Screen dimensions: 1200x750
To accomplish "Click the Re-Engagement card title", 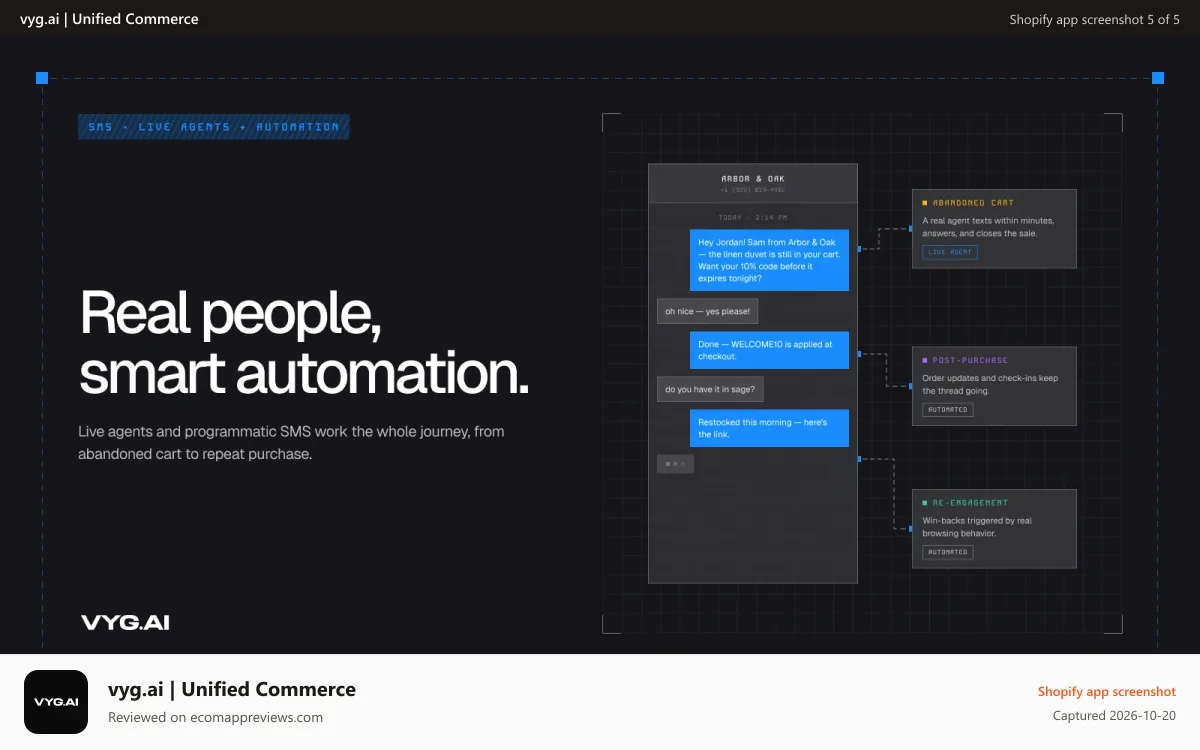I will [970, 503].
